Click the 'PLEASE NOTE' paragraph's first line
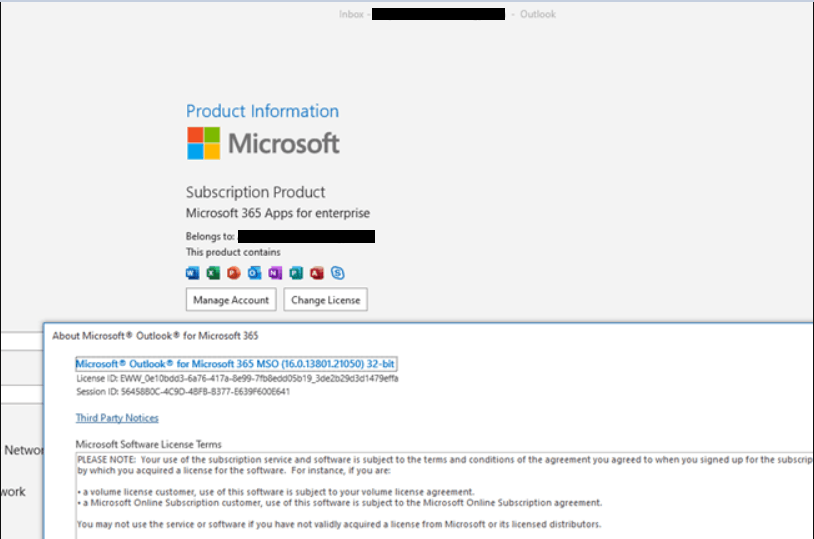Viewport: 814px width, 539px height. (x=445, y=460)
